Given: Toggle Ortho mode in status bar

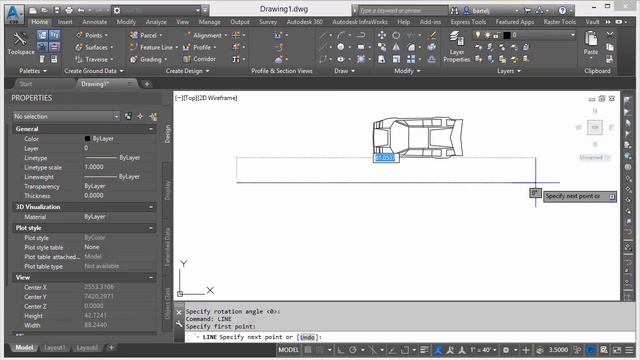Looking at the screenshot, I should click(340, 350).
